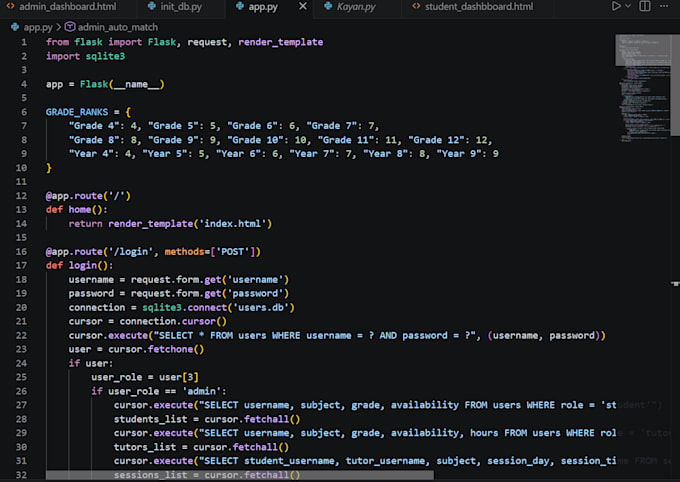This screenshot has height=482, width=680.
Task: Click "sqlite3.connect('users.db')" on line 20
Action: (219, 307)
